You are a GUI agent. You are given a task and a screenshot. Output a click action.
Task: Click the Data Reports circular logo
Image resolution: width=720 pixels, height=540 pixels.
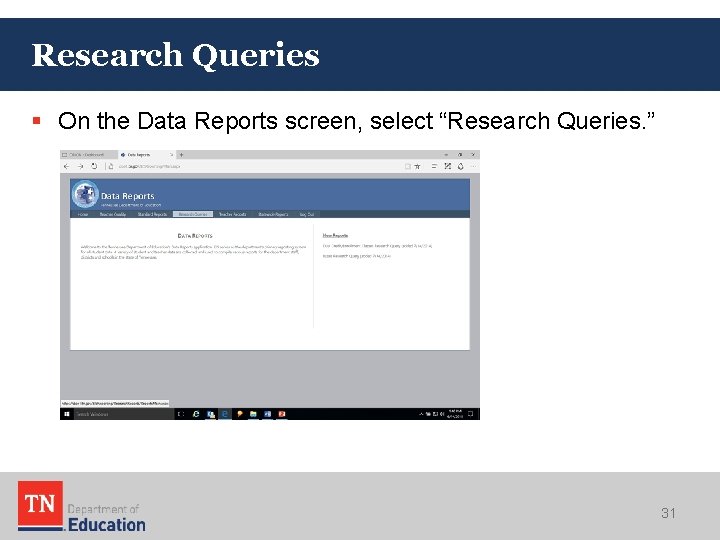coord(85,194)
